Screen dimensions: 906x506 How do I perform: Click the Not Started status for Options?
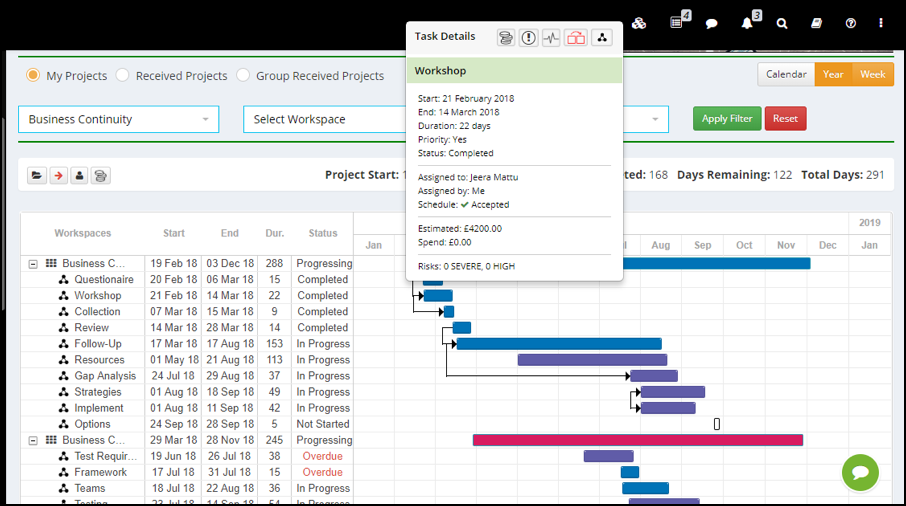tap(322, 424)
